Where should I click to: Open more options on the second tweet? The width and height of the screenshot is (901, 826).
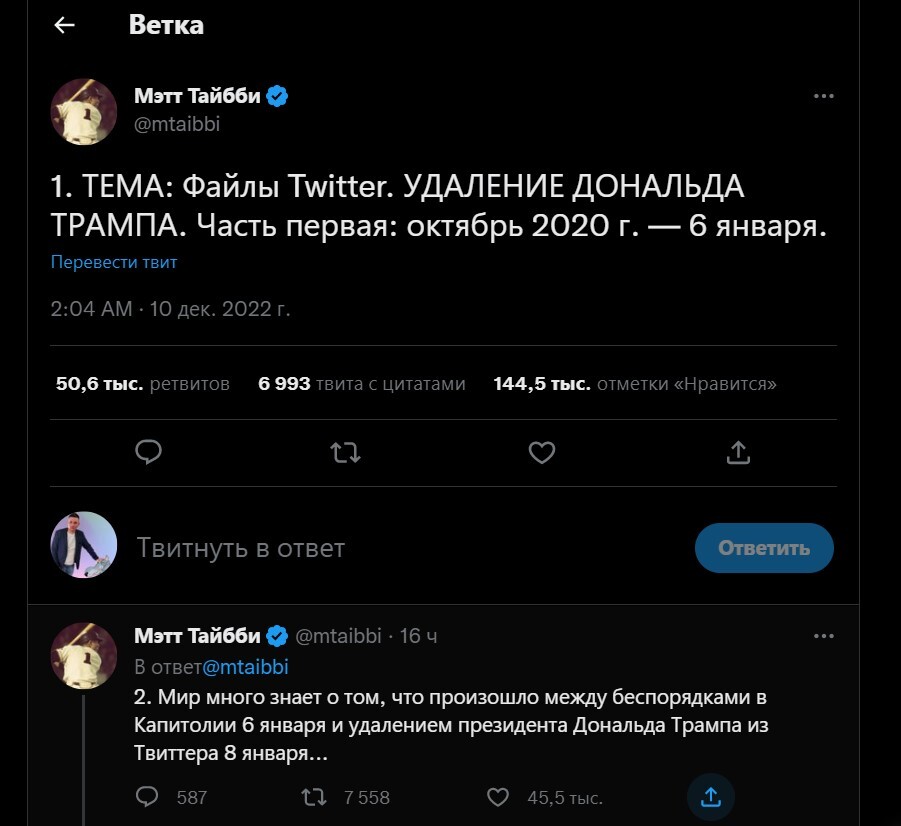click(823, 636)
